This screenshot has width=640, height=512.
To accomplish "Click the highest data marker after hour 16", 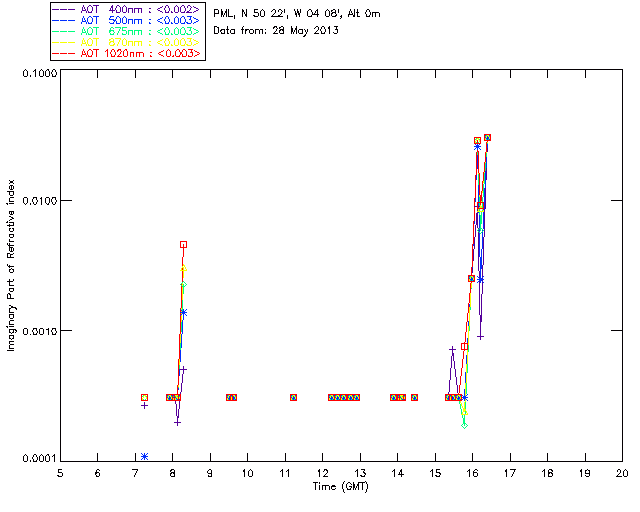I will [x=487, y=138].
